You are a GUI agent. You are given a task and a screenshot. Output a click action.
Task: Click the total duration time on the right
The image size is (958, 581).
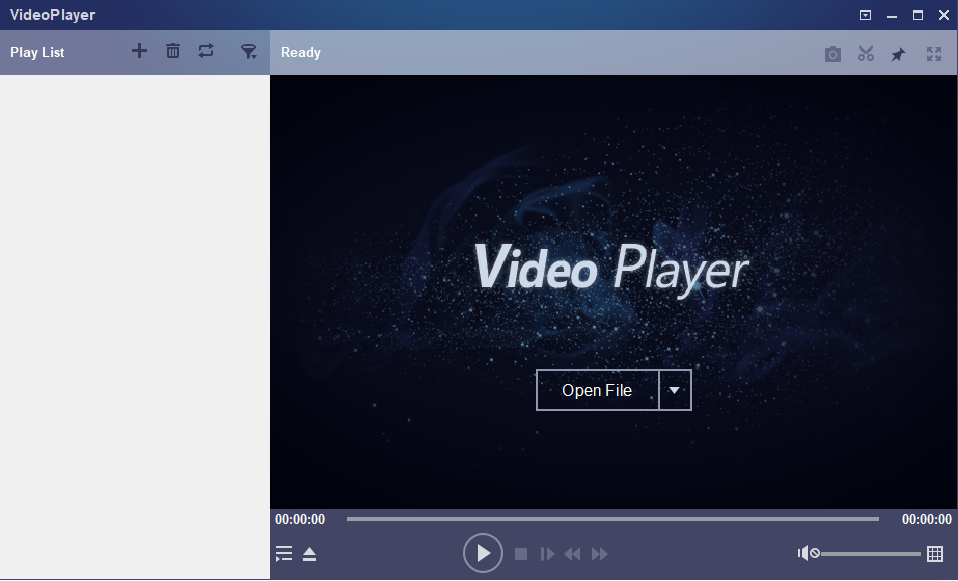pos(927,519)
